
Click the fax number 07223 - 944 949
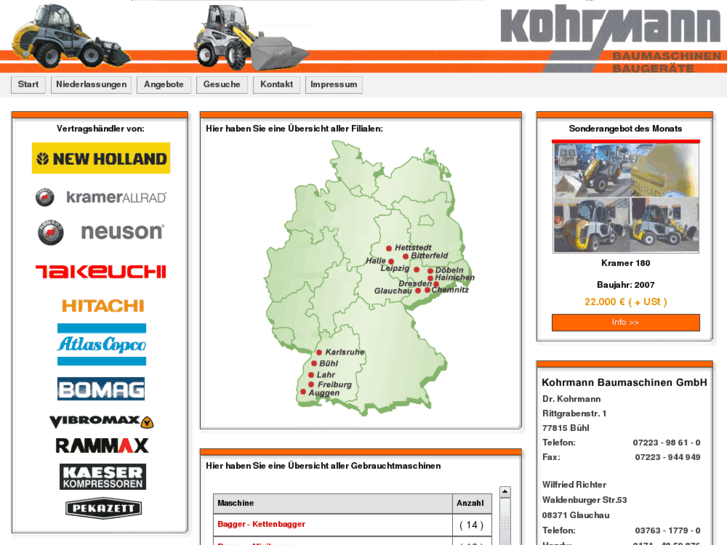click(668, 457)
